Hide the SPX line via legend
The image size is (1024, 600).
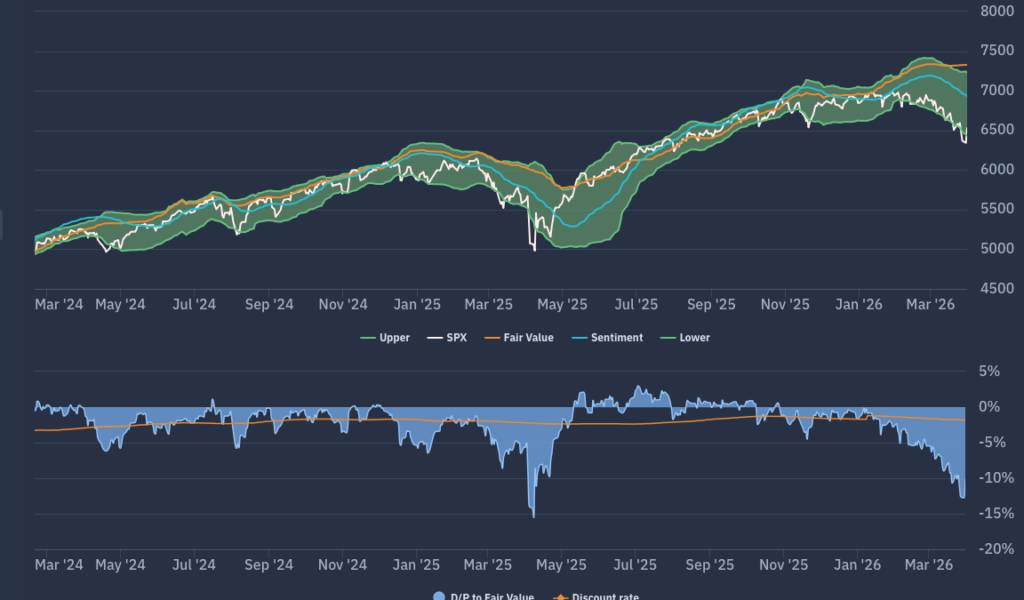pyautogui.click(x=449, y=338)
